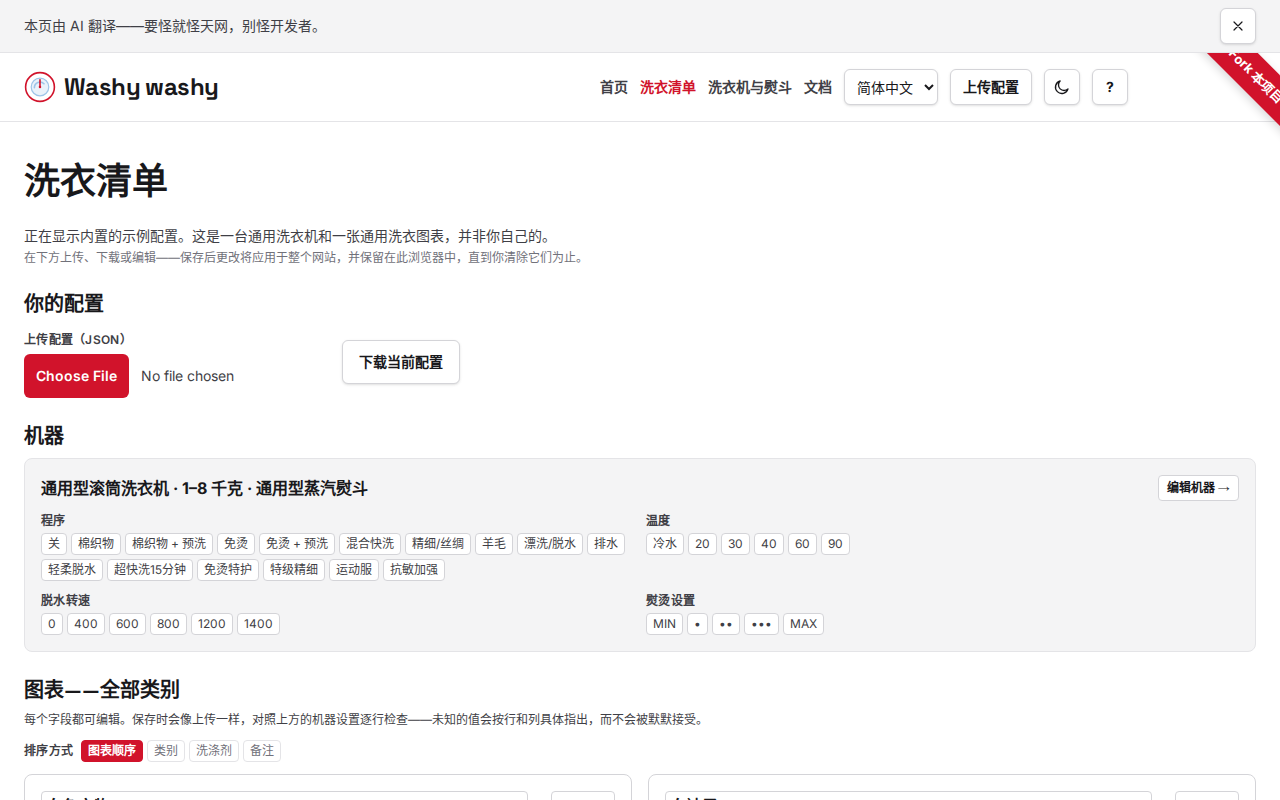Toggle dark mode moon icon
Viewport: 1280px width, 800px height.
(x=1062, y=87)
